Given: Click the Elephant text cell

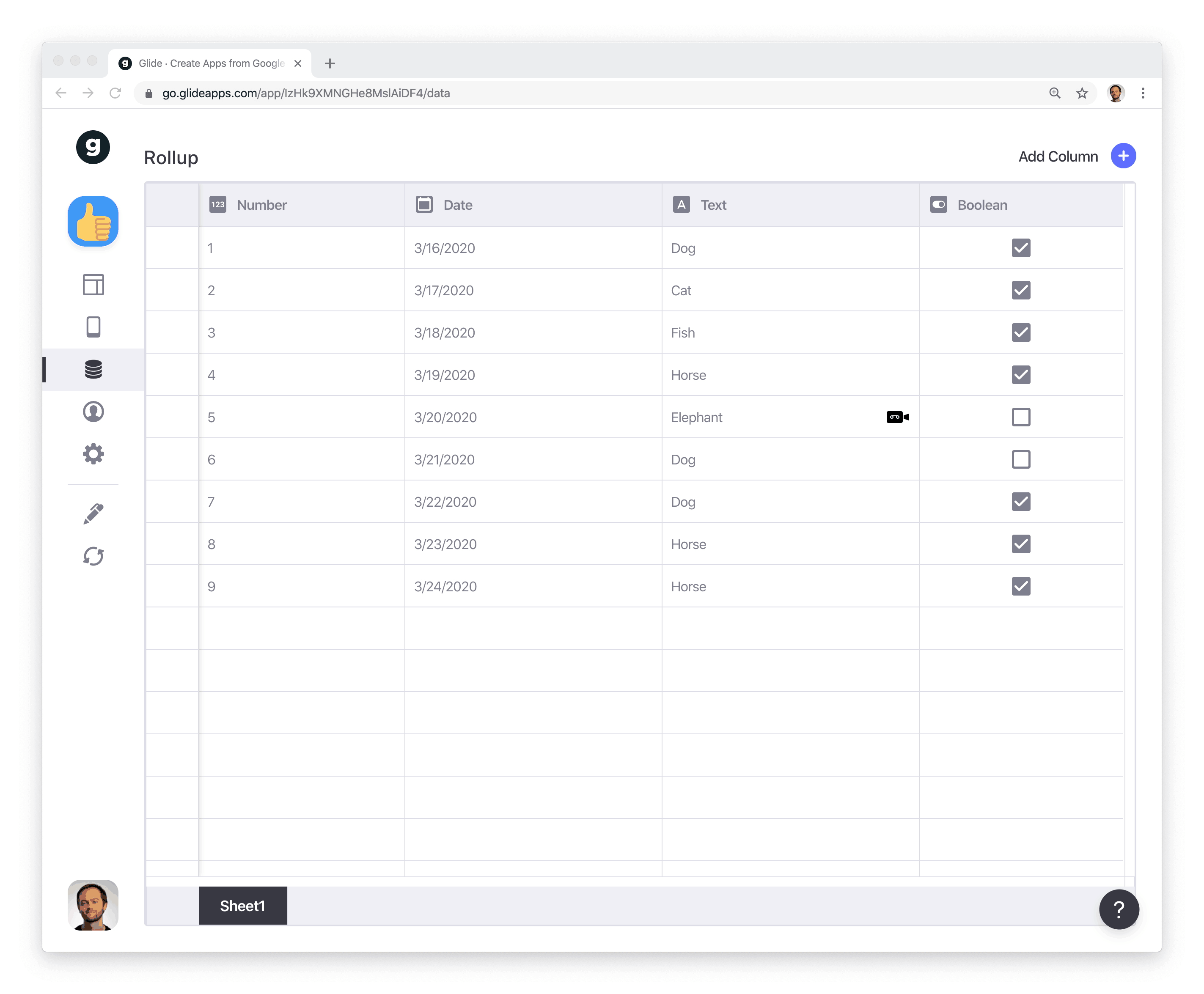Looking at the screenshot, I should click(x=696, y=417).
